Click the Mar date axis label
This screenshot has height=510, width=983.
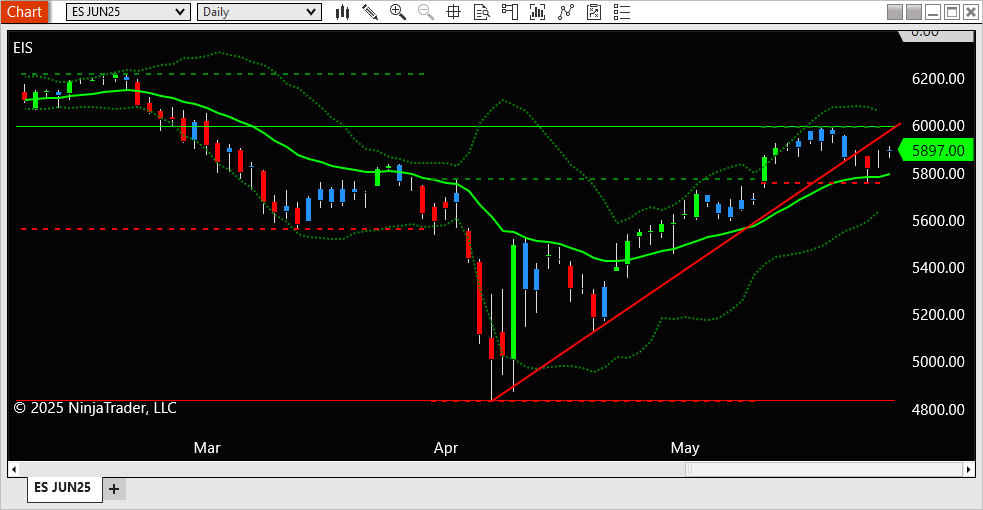[x=207, y=448]
